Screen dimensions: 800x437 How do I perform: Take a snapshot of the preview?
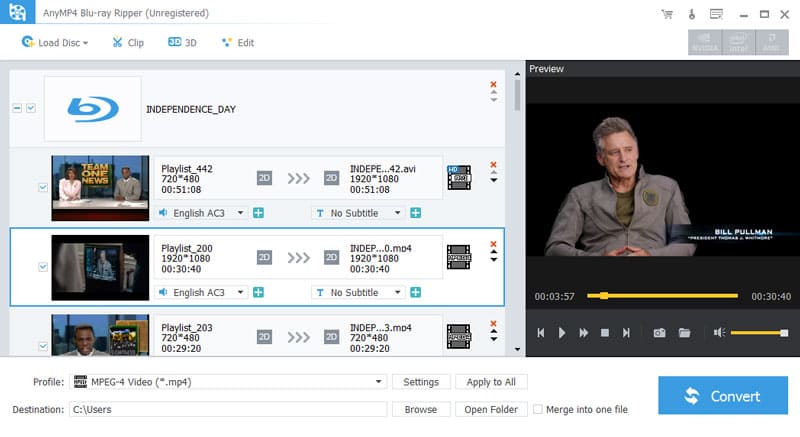[659, 333]
